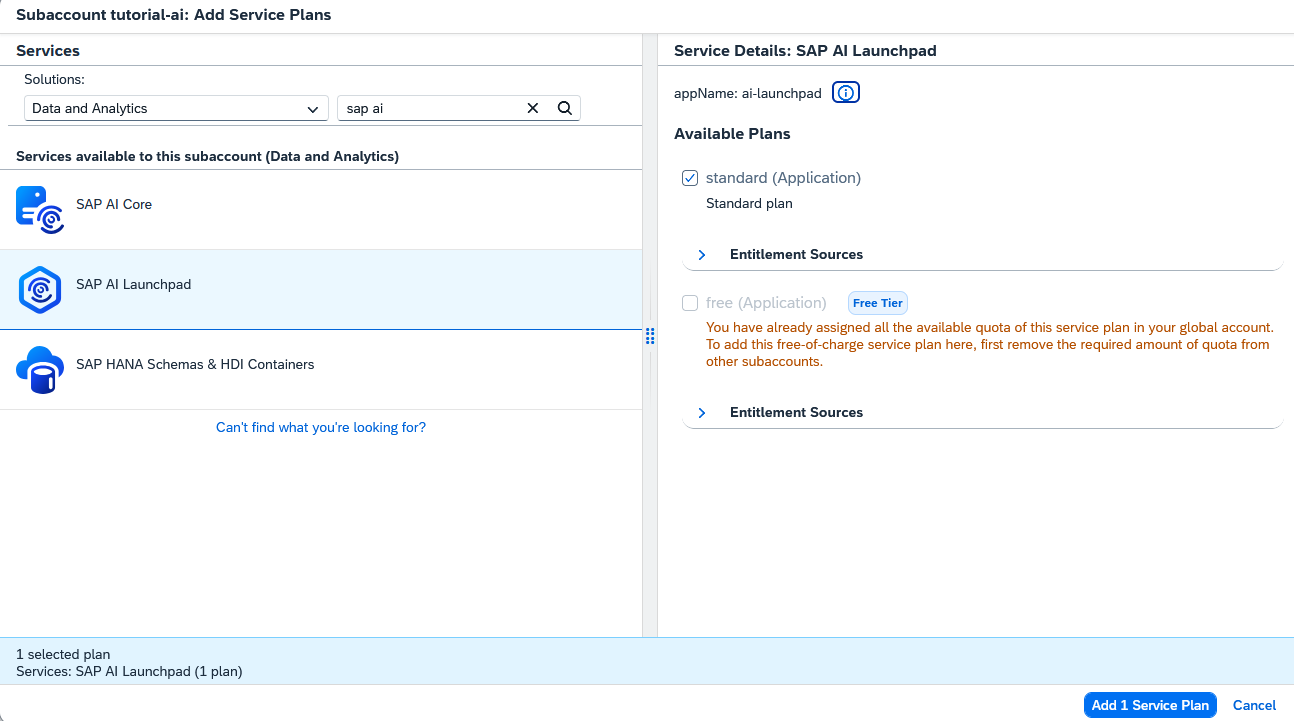Image resolution: width=1294 pixels, height=721 pixels.
Task: Tick the disabled free (Application) checkbox
Action: (x=690, y=303)
